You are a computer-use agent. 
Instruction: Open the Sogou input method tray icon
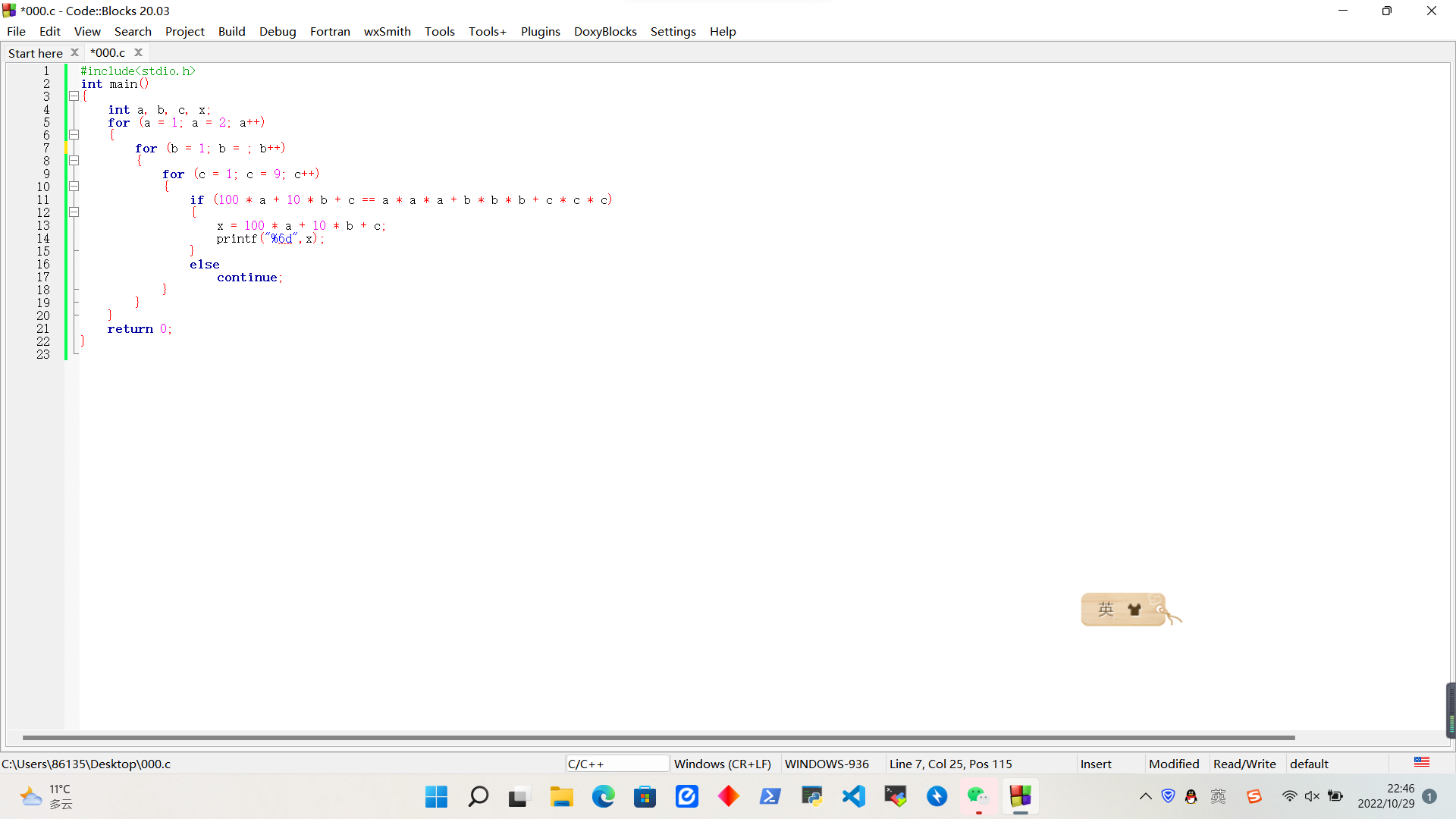[1254, 796]
